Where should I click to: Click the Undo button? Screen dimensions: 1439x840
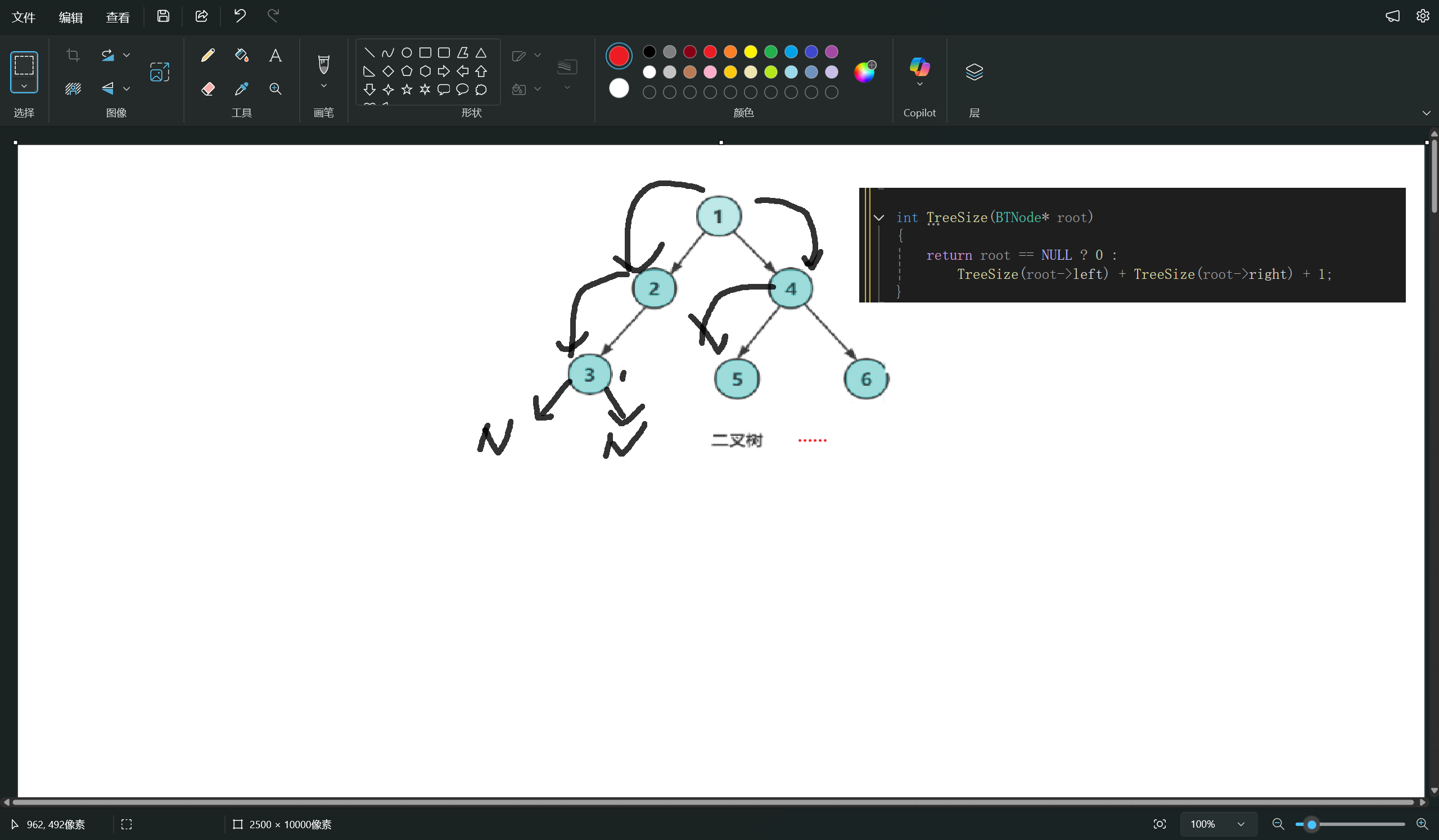(x=240, y=16)
